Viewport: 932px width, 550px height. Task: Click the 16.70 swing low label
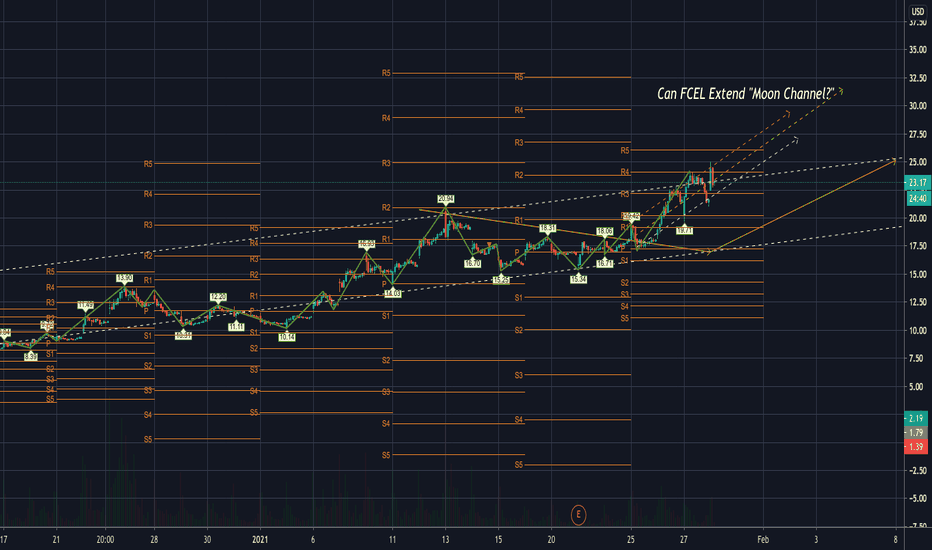pos(473,263)
